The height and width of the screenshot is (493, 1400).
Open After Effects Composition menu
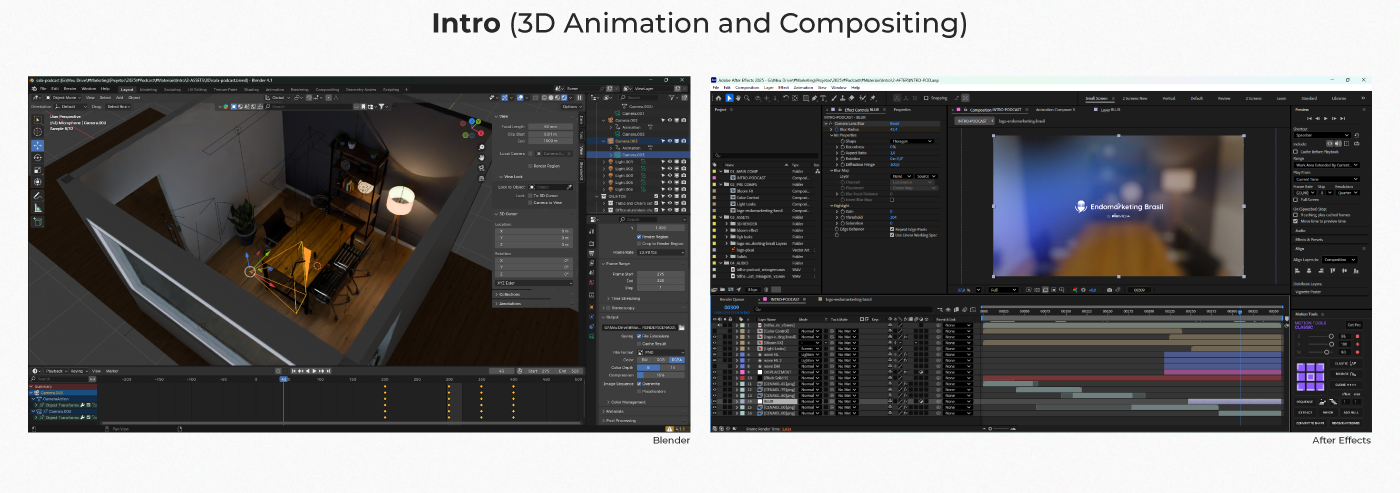pyautogui.click(x=747, y=88)
